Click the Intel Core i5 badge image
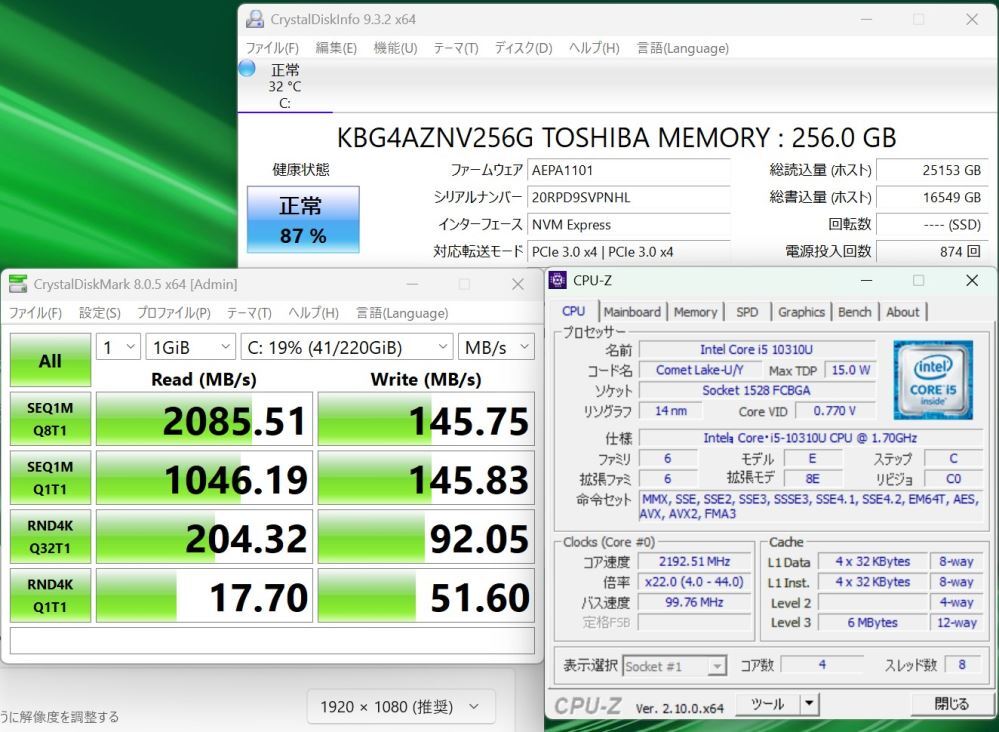 pyautogui.click(x=932, y=384)
